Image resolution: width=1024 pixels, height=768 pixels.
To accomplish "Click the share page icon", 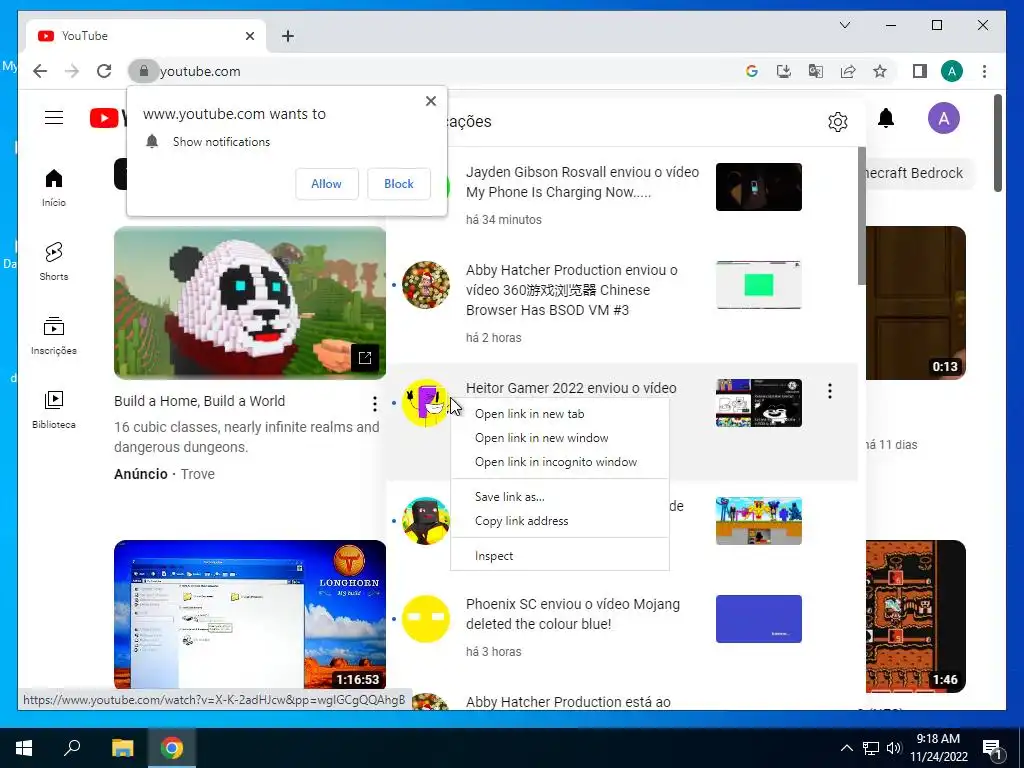I will click(x=848, y=71).
